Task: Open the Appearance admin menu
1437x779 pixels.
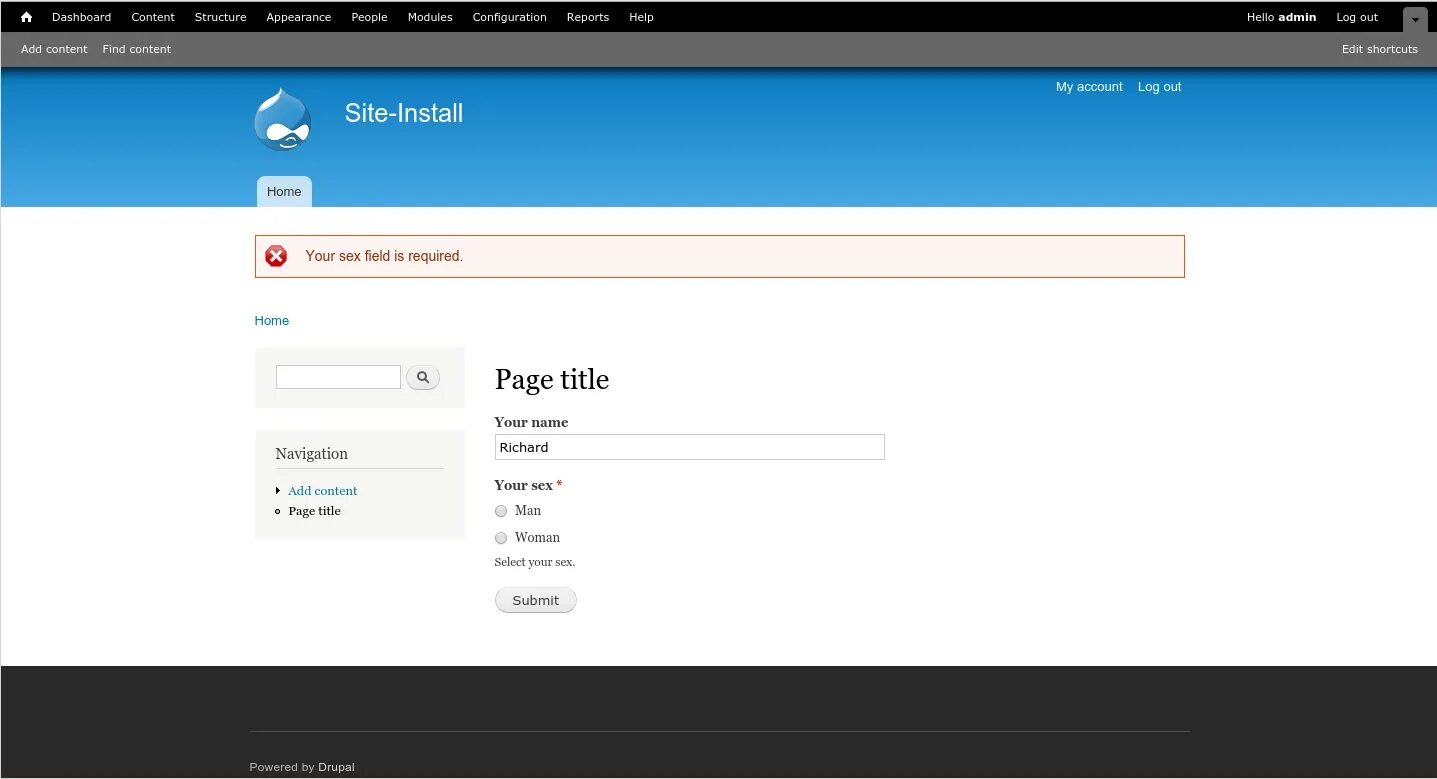Action: point(299,17)
